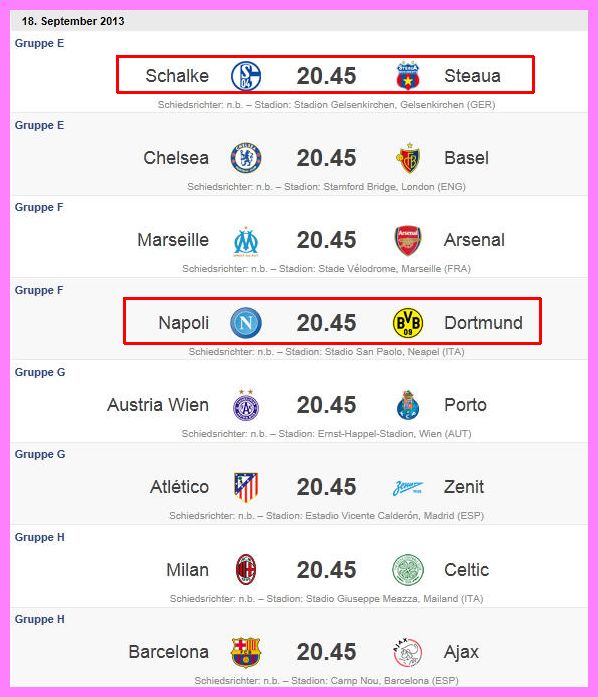Screen dimensions: 598x697
Task: Click the 20.45 kickoff time for Milan–Celtic
Action: pos(326,570)
